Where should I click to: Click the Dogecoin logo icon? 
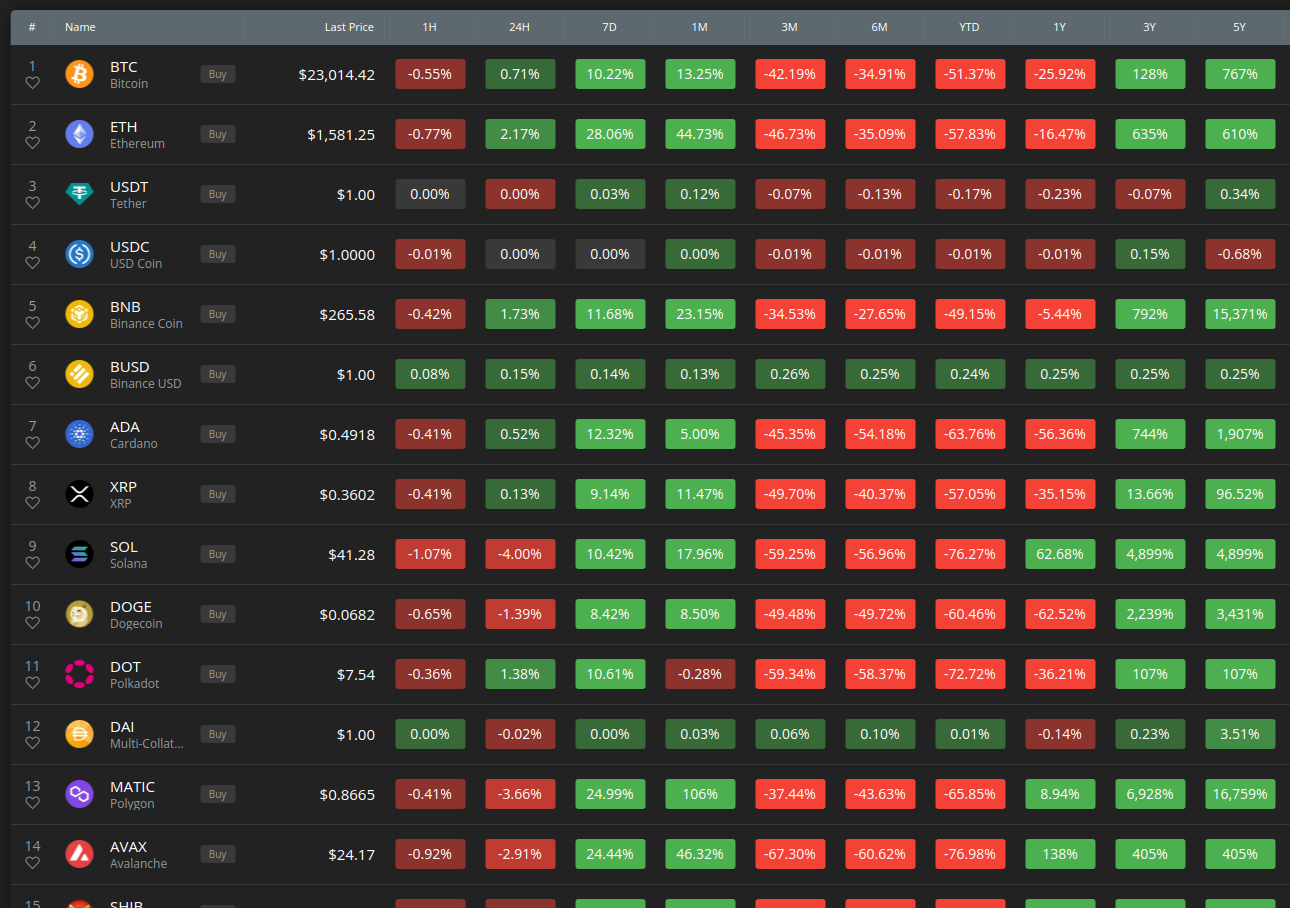[x=79, y=614]
